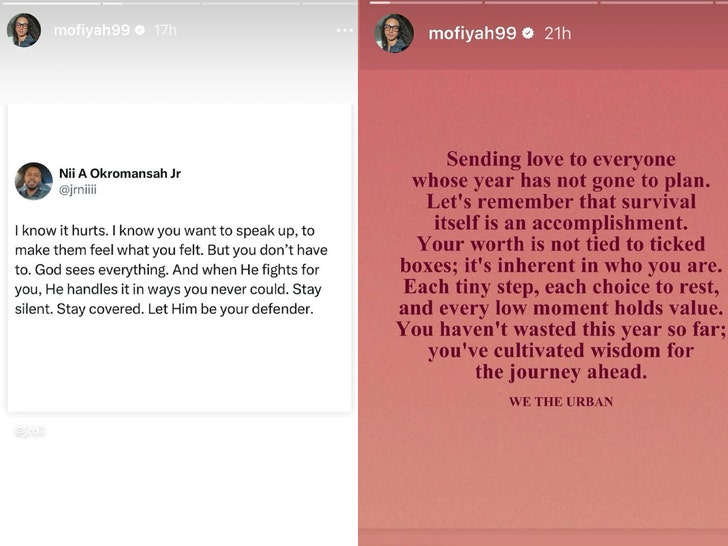This screenshot has width=728, height=546.
Task: Click the 17h timestamp on left story
Action: pos(165,31)
